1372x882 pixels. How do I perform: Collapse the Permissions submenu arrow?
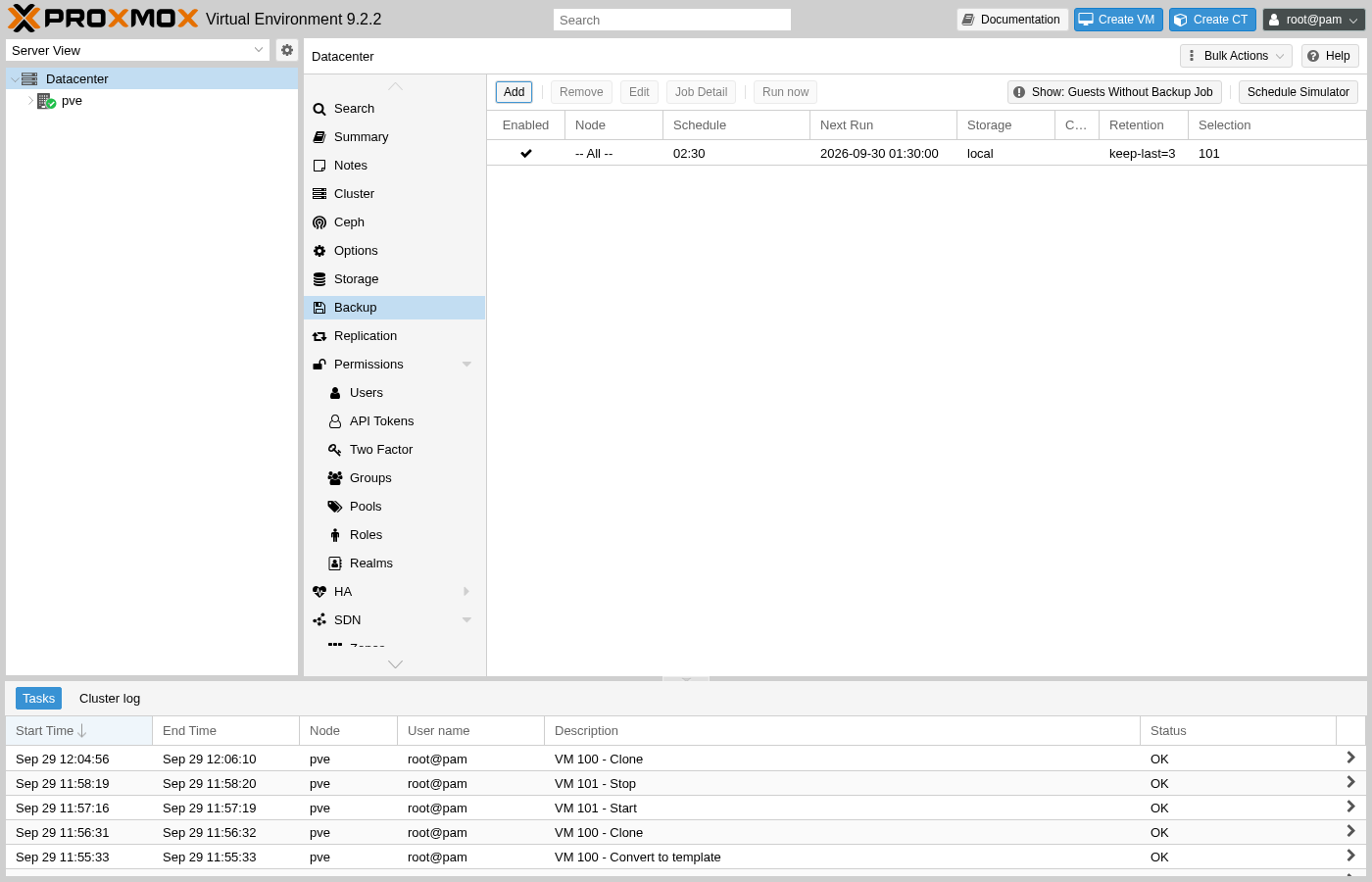click(466, 365)
